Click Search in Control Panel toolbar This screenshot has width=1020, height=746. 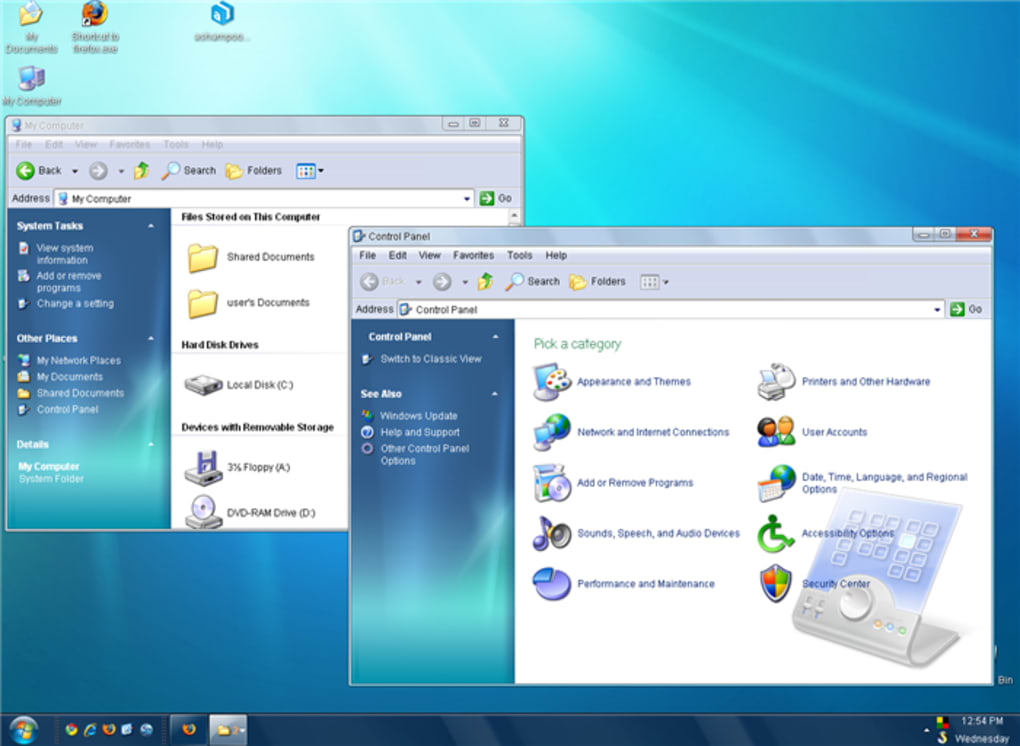[x=533, y=282]
